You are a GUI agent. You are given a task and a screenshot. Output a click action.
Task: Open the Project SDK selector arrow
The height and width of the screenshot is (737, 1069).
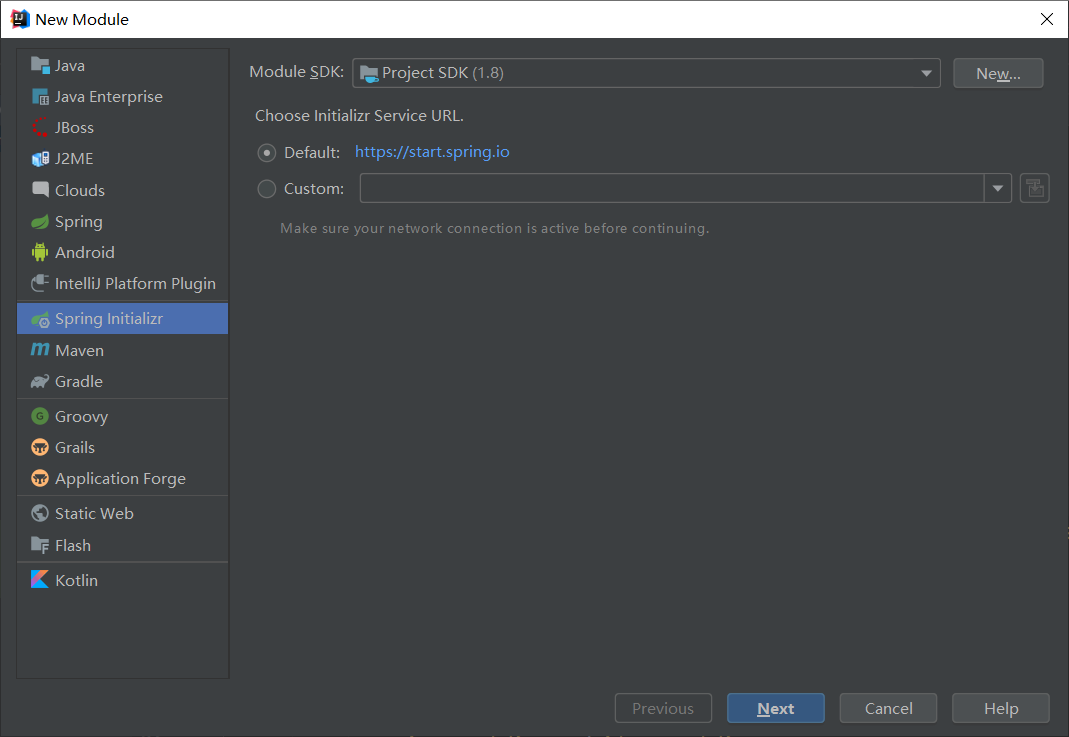click(926, 72)
